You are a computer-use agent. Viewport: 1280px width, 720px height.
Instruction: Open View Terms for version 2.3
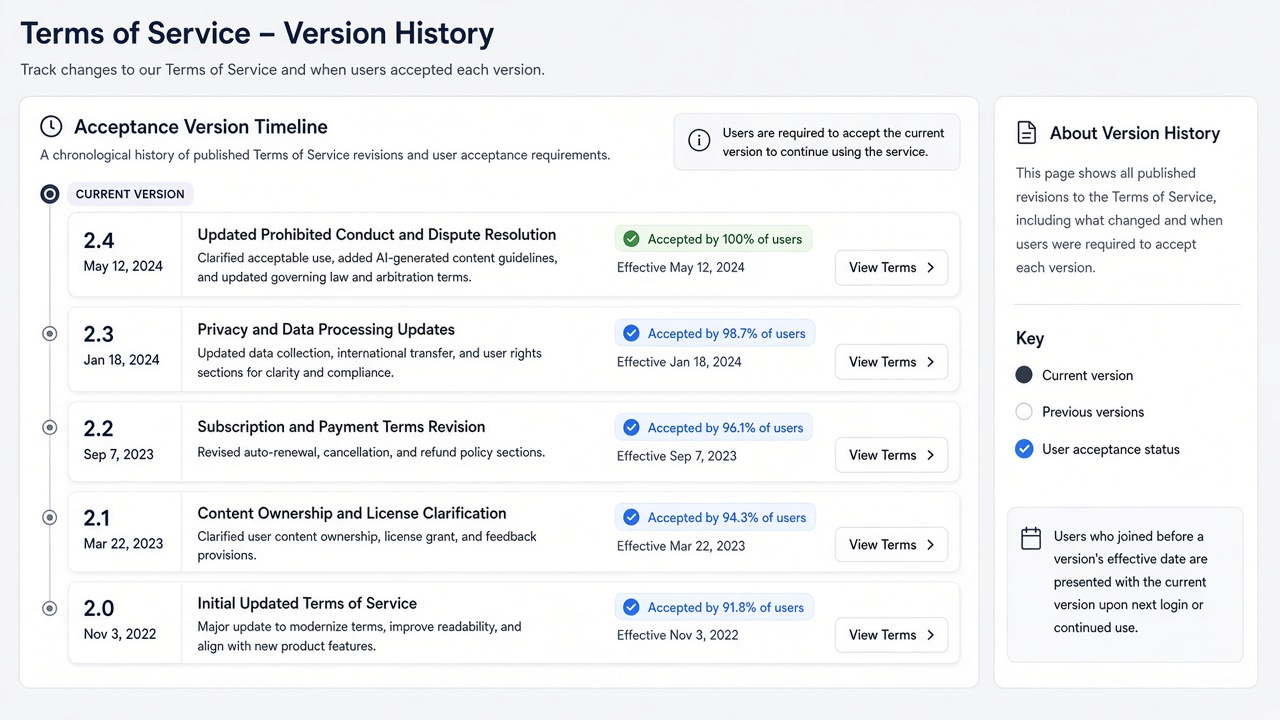coord(891,362)
